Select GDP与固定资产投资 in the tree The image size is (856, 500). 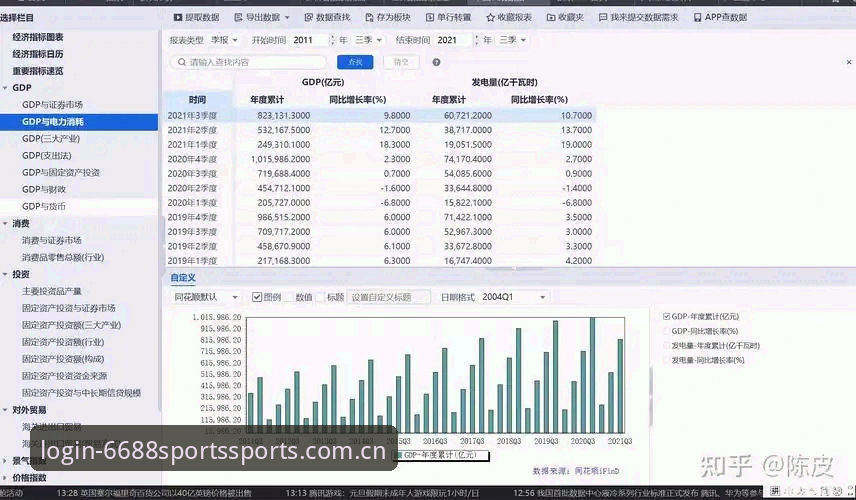[61, 172]
